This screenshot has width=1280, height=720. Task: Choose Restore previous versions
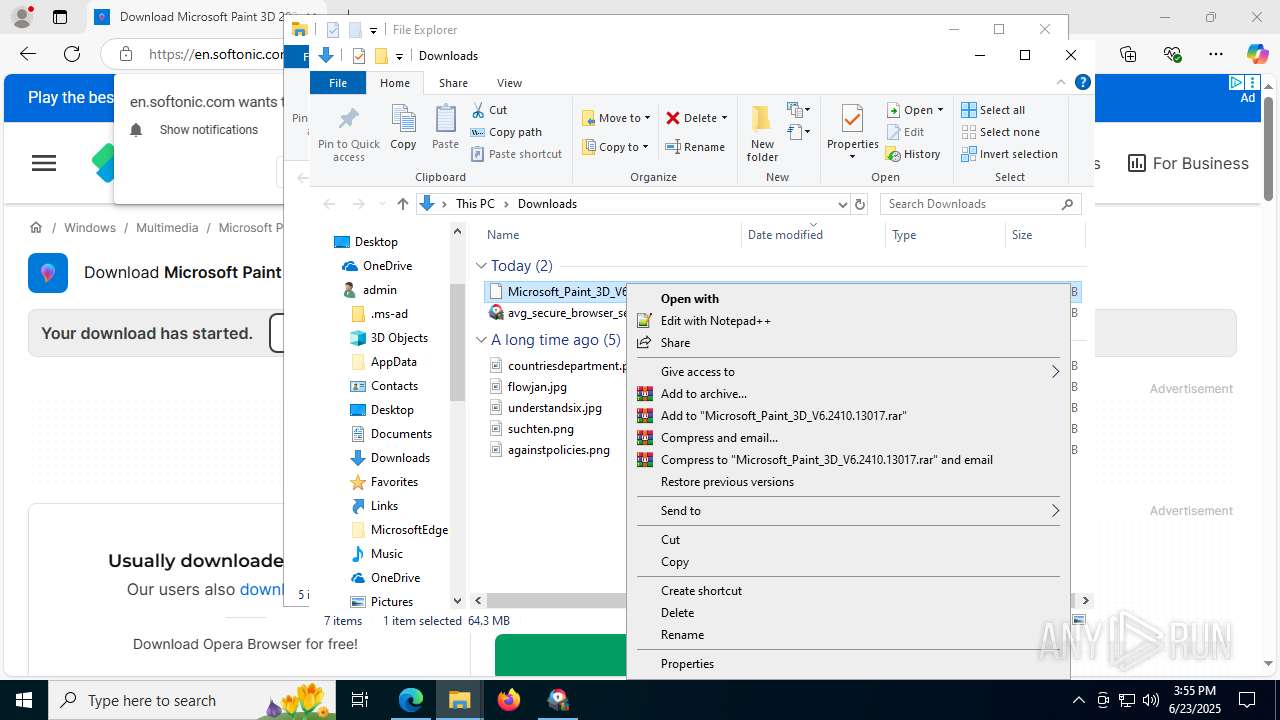click(848, 482)
